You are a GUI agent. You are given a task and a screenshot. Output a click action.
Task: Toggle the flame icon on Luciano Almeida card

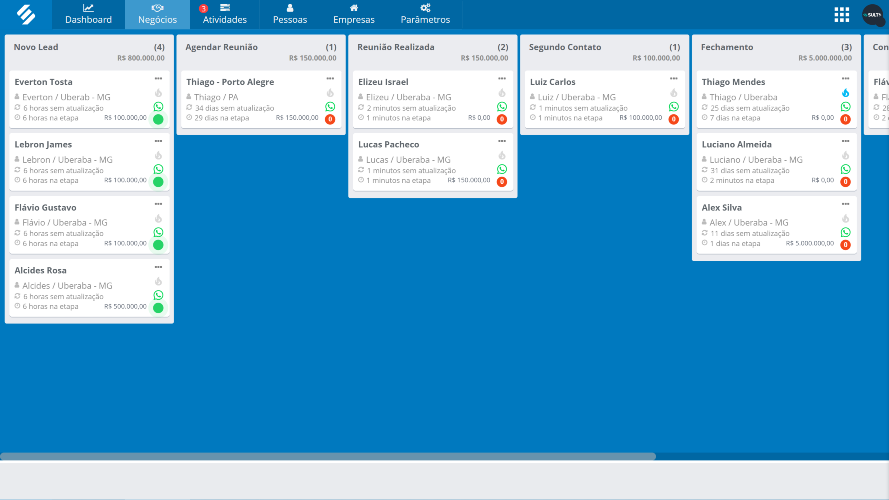(845, 155)
